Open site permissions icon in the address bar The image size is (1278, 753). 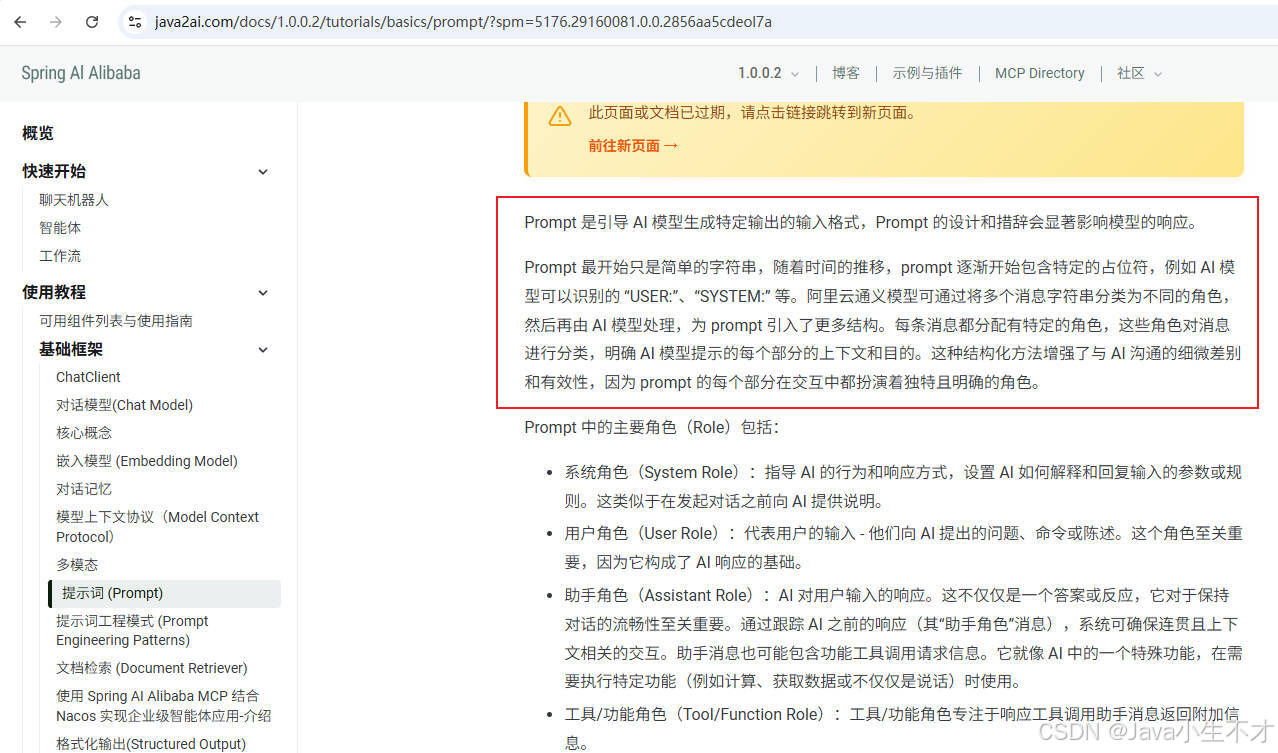133,22
